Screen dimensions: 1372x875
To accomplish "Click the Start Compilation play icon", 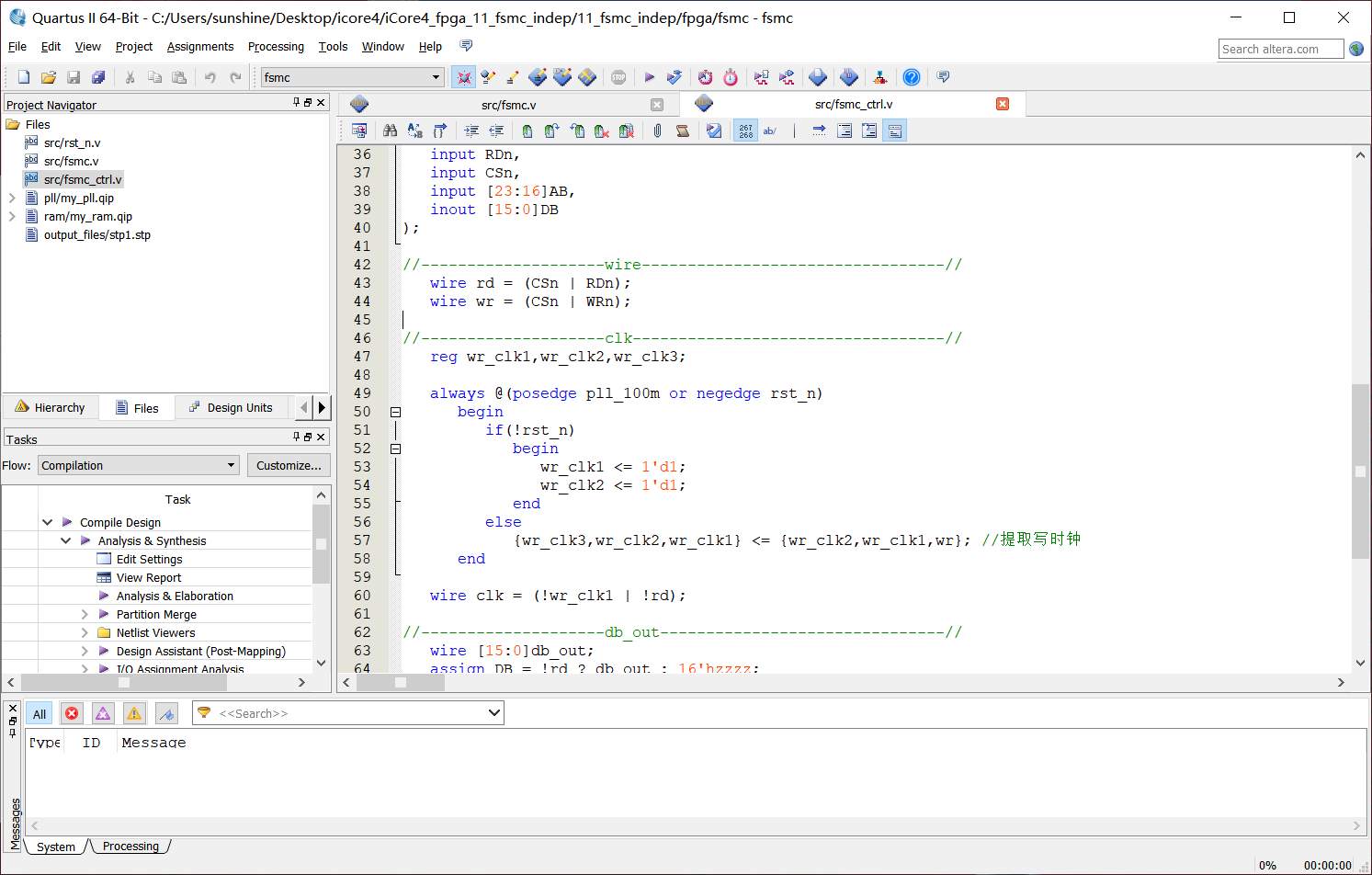I will point(649,77).
